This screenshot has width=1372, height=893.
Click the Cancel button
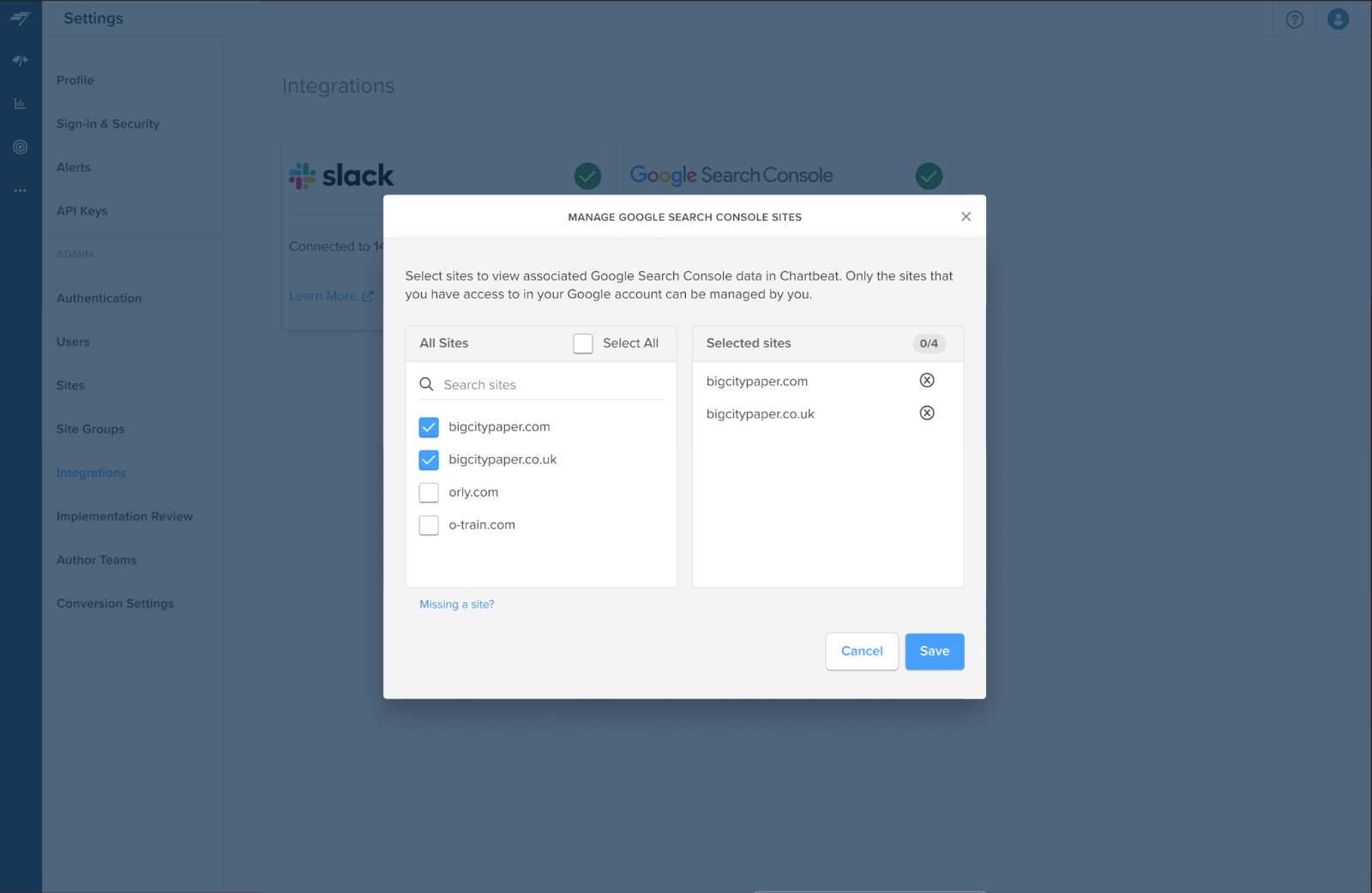(x=862, y=651)
